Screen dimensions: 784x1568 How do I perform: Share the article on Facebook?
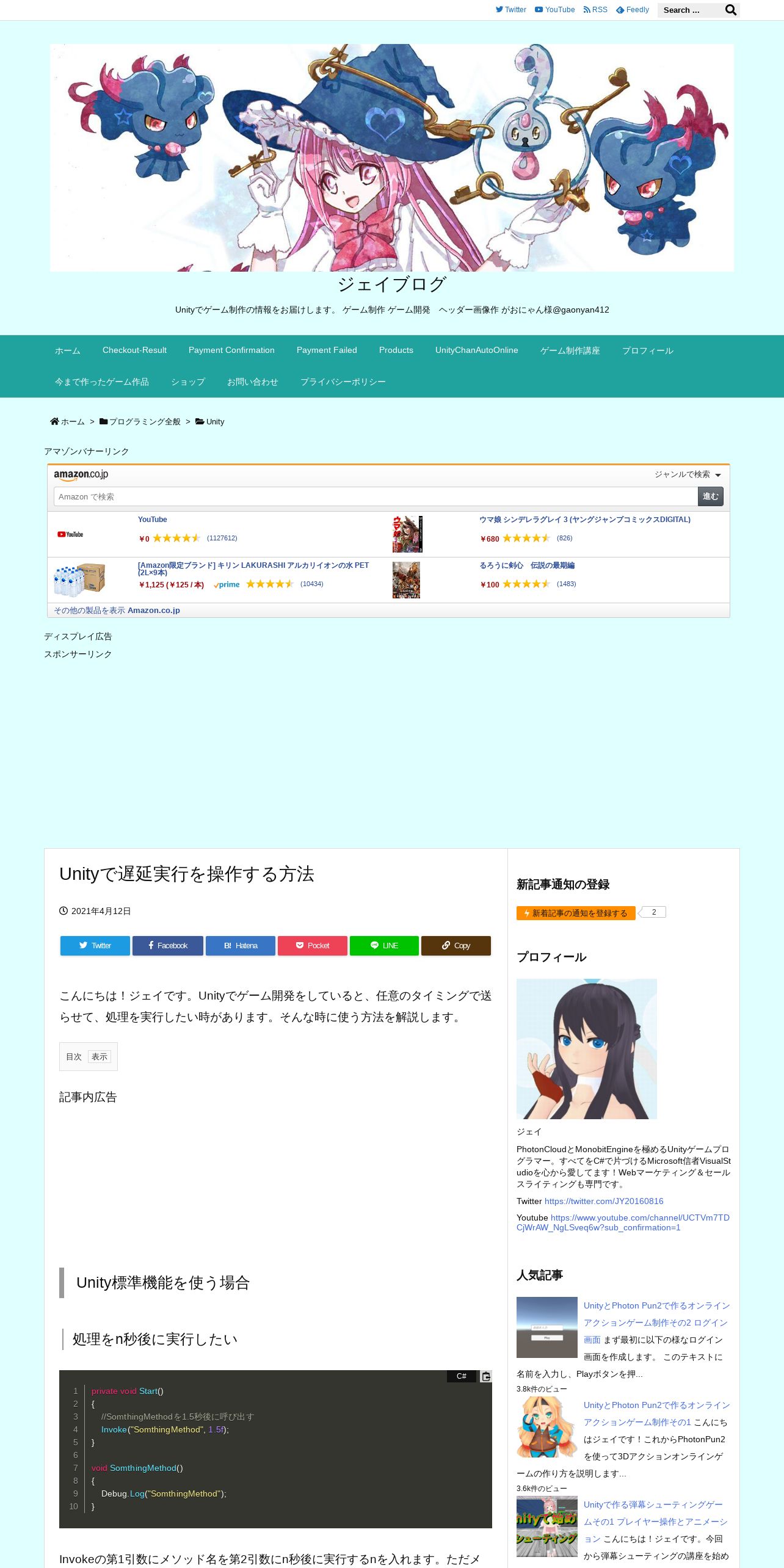point(168,945)
